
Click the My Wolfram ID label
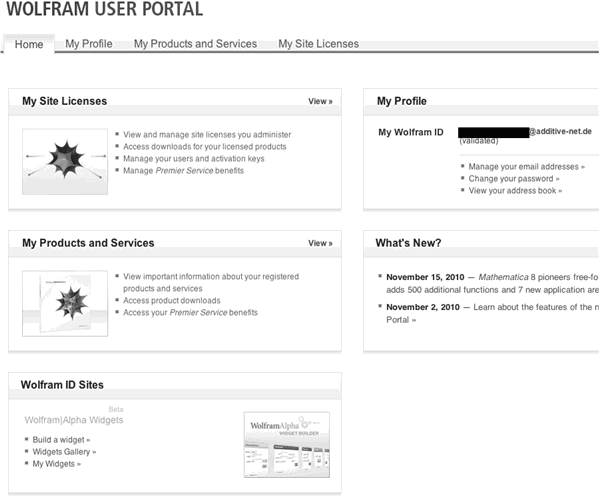pyautogui.click(x=411, y=132)
